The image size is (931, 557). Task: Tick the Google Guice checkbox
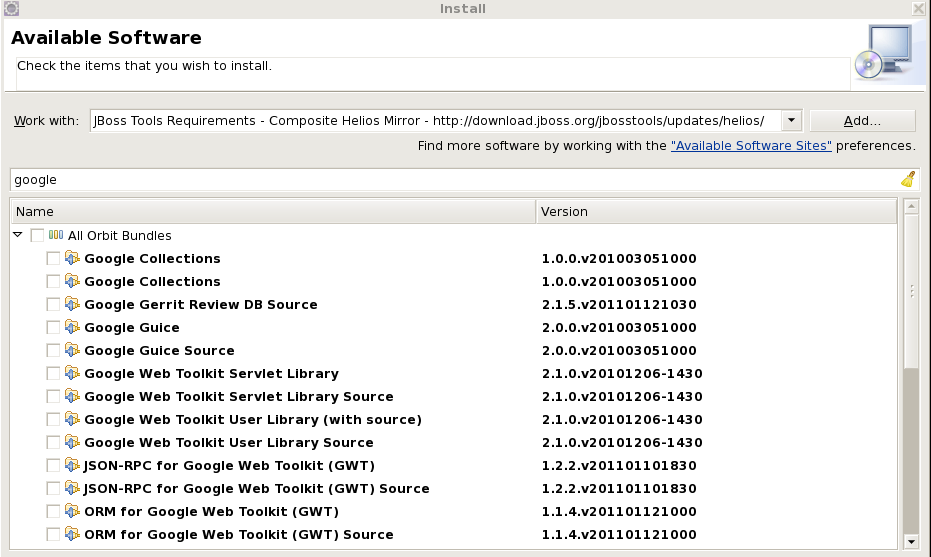53,328
